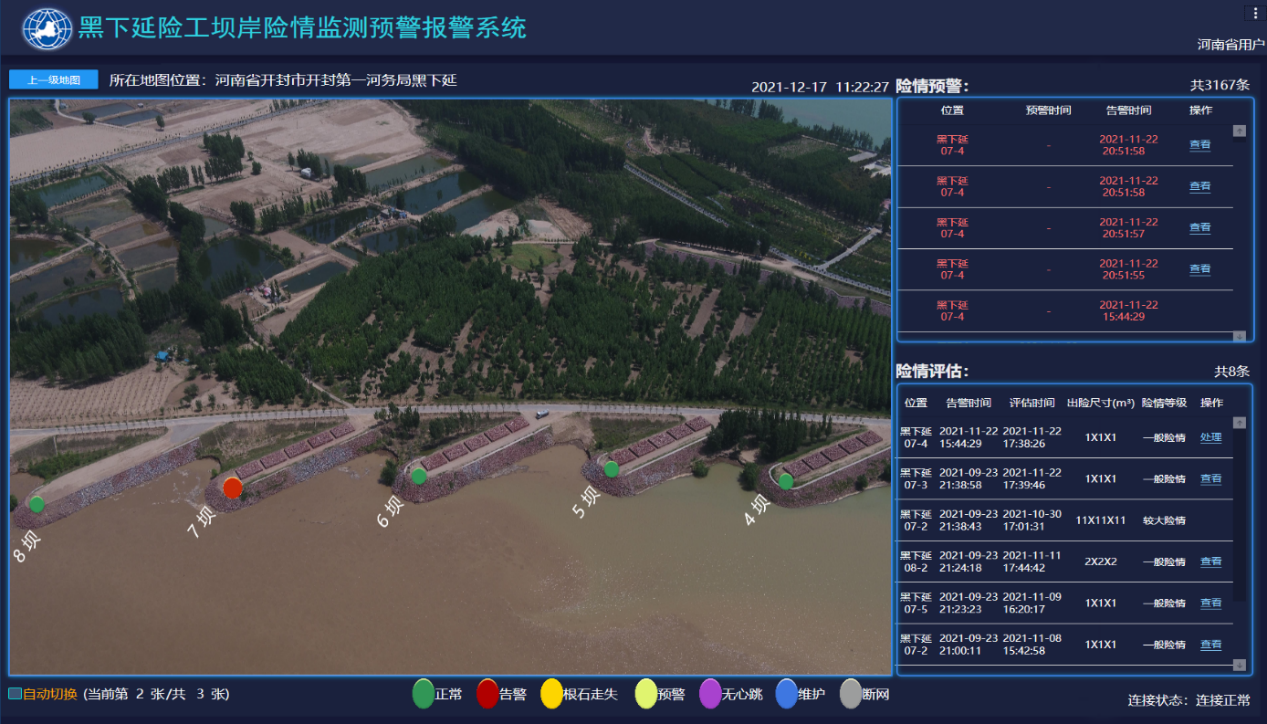The width and height of the screenshot is (1267, 724).
Task: Click the system globe logo in header
Action: coord(47,28)
